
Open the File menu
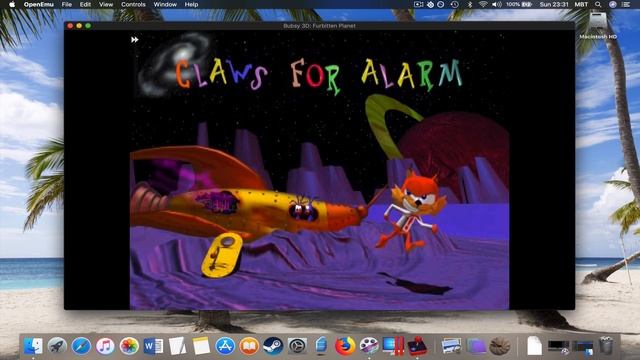pos(67,4)
